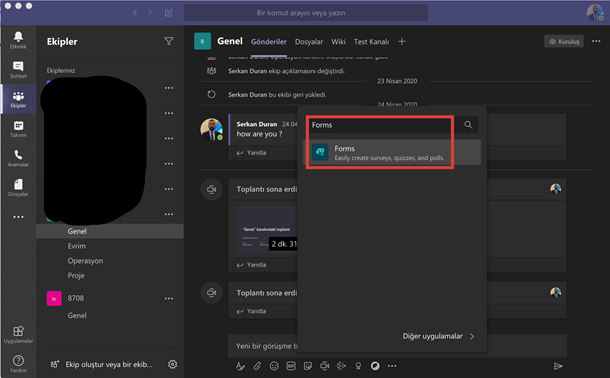This screenshot has height=378, width=610.
Task: Click search magnifier in app popup
Action: coord(468,125)
